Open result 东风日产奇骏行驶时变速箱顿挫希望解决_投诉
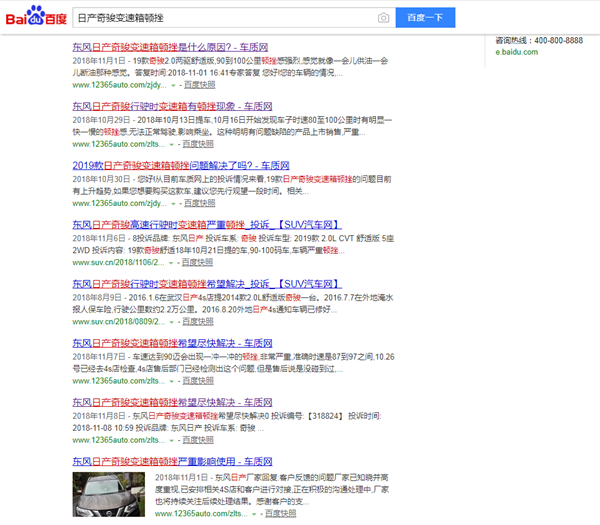 [x=207, y=284]
